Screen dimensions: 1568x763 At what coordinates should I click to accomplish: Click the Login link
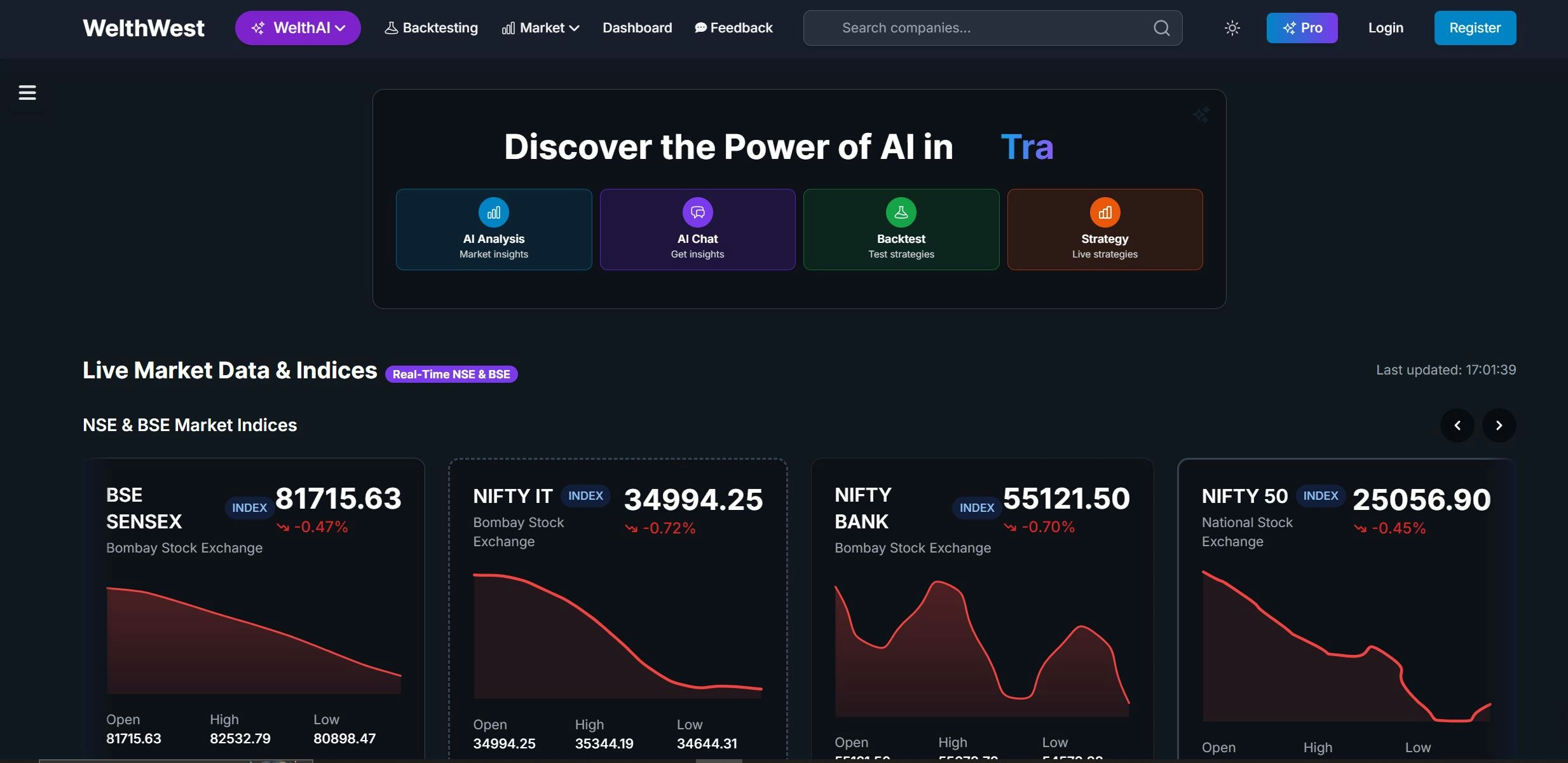(1386, 28)
